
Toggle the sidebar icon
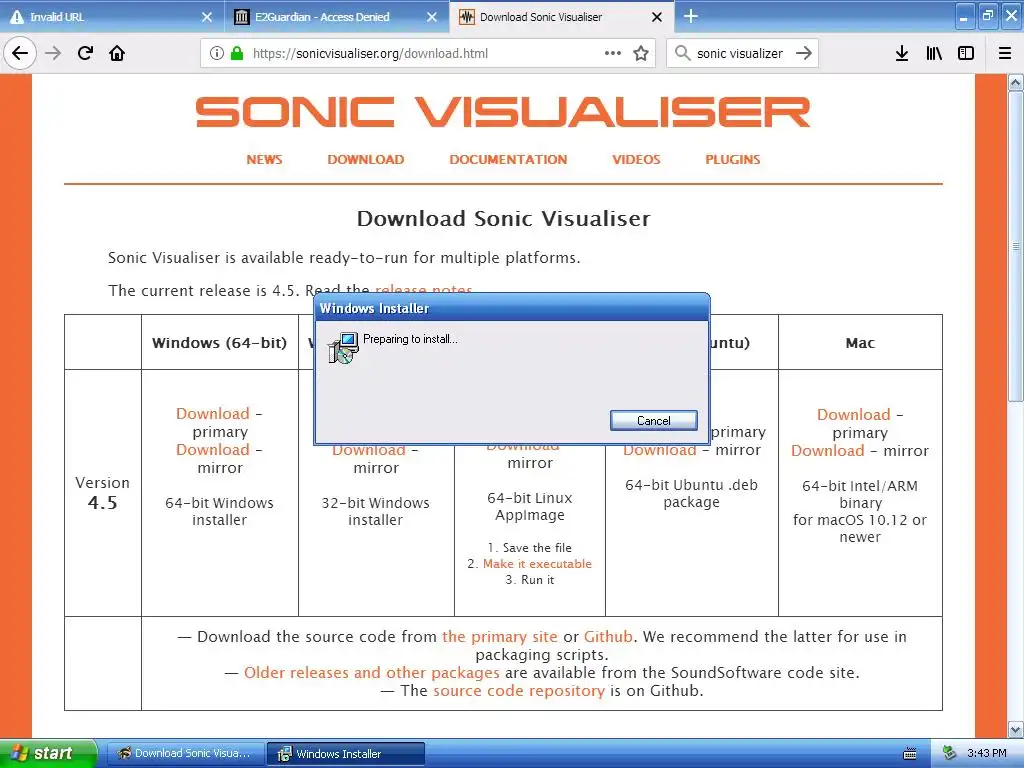pyautogui.click(x=966, y=53)
